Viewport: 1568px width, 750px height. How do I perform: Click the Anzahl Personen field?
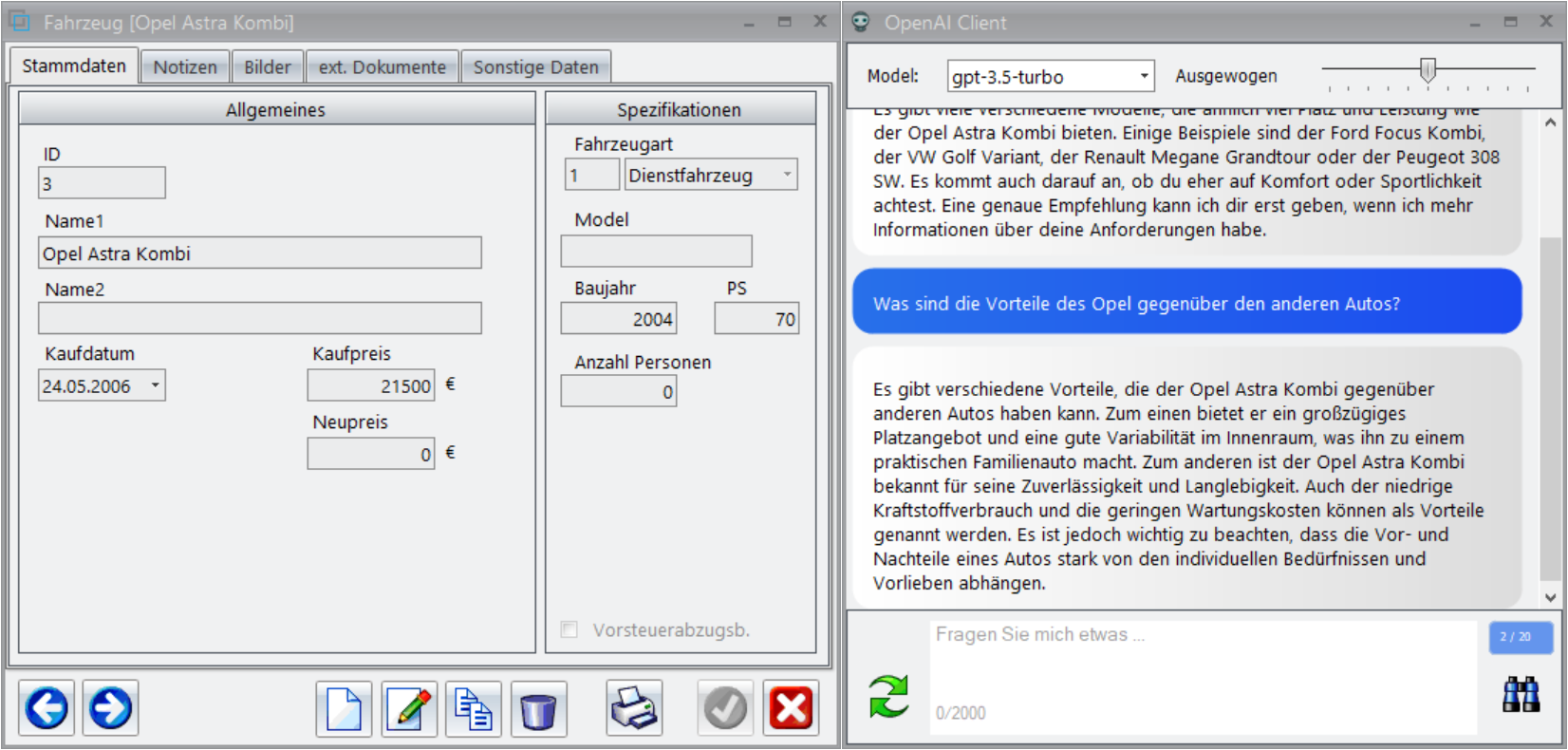point(619,391)
